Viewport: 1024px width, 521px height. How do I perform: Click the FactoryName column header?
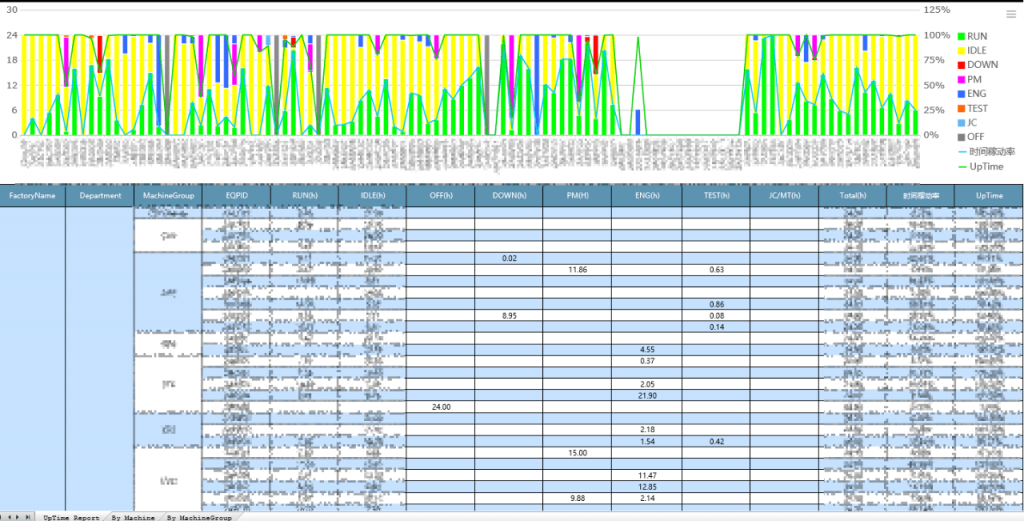pyautogui.click(x=33, y=195)
